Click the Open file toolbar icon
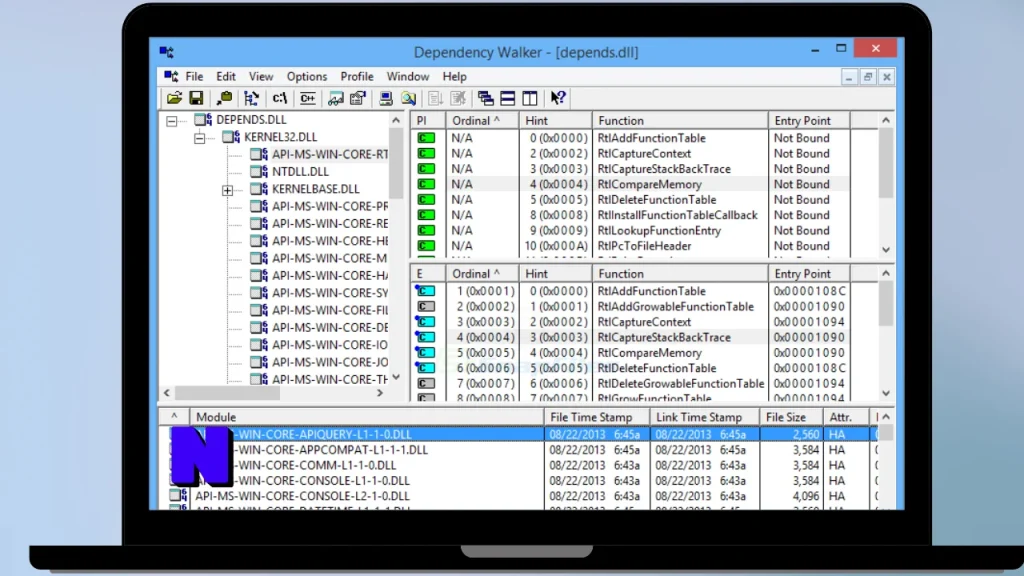Screen dimensions: 1024x576 click(174, 98)
